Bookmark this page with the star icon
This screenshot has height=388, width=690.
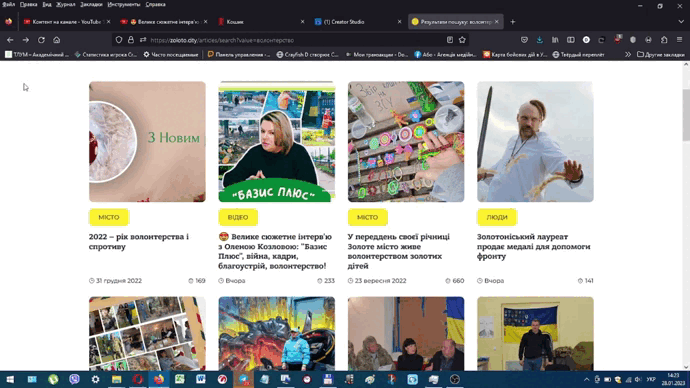[462, 40]
